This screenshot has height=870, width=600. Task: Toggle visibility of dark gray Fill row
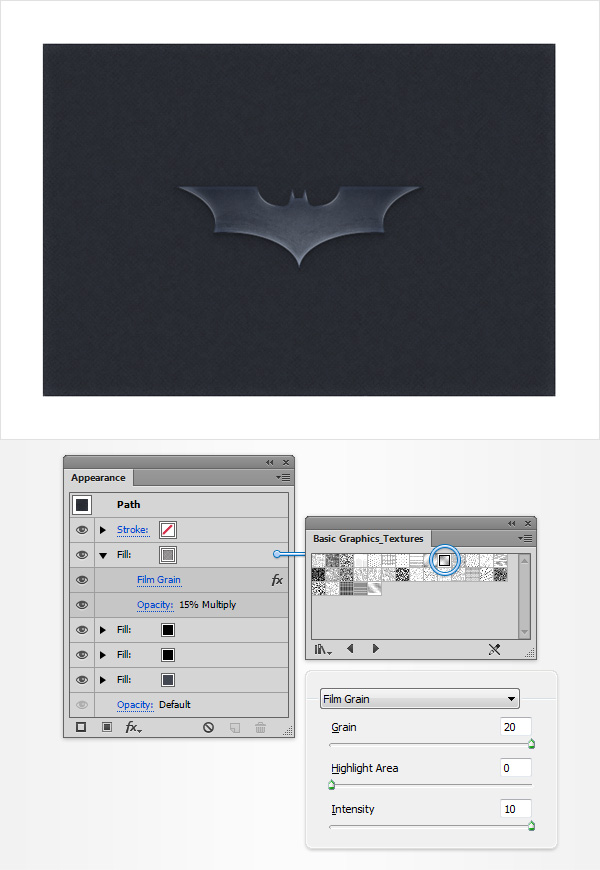coord(82,680)
